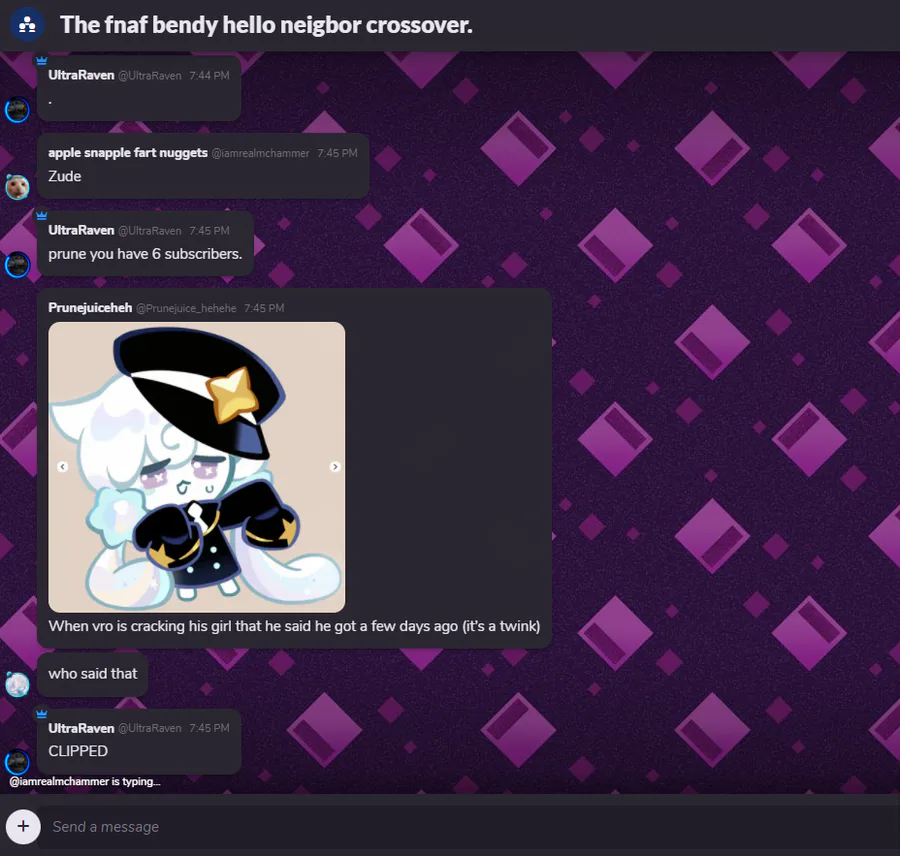This screenshot has height=856, width=900.
Task: Click crown icon above the CLIPPED message
Action: tap(41, 714)
